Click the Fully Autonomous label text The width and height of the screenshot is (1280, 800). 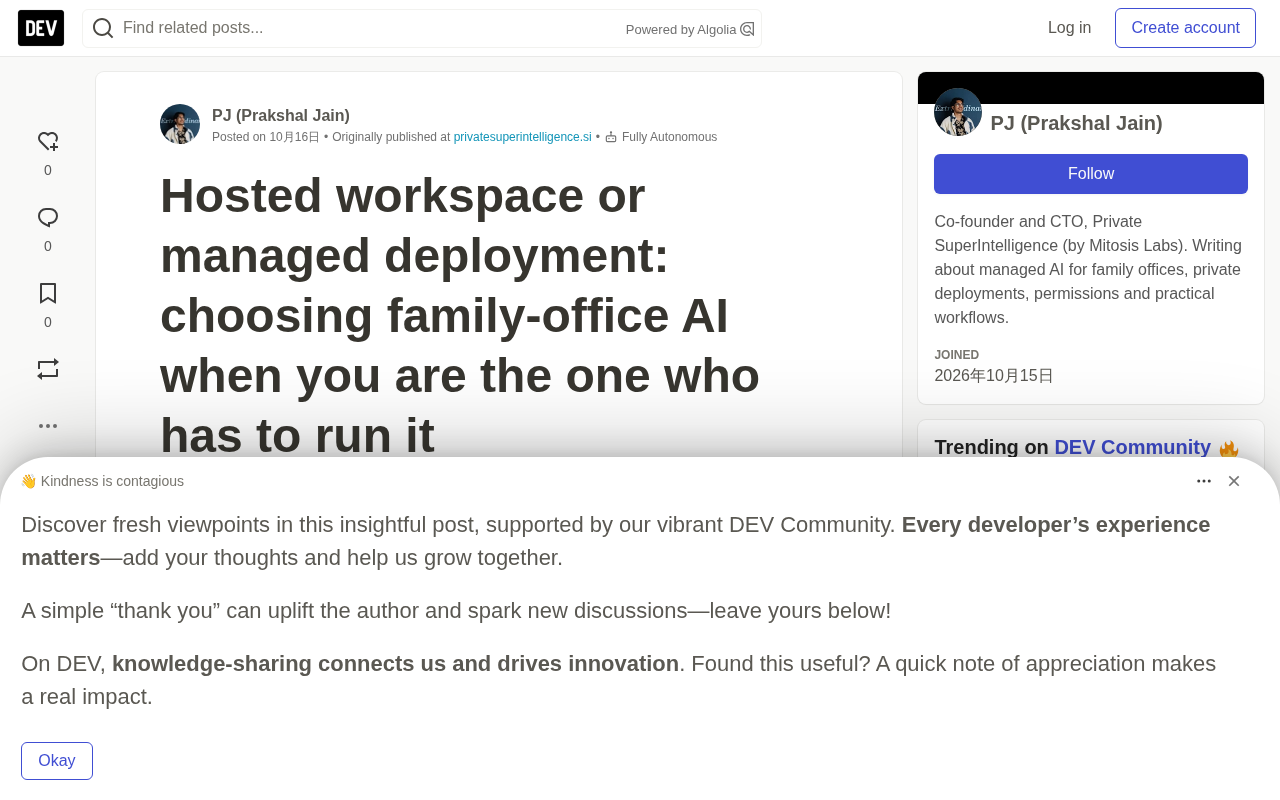tap(669, 137)
